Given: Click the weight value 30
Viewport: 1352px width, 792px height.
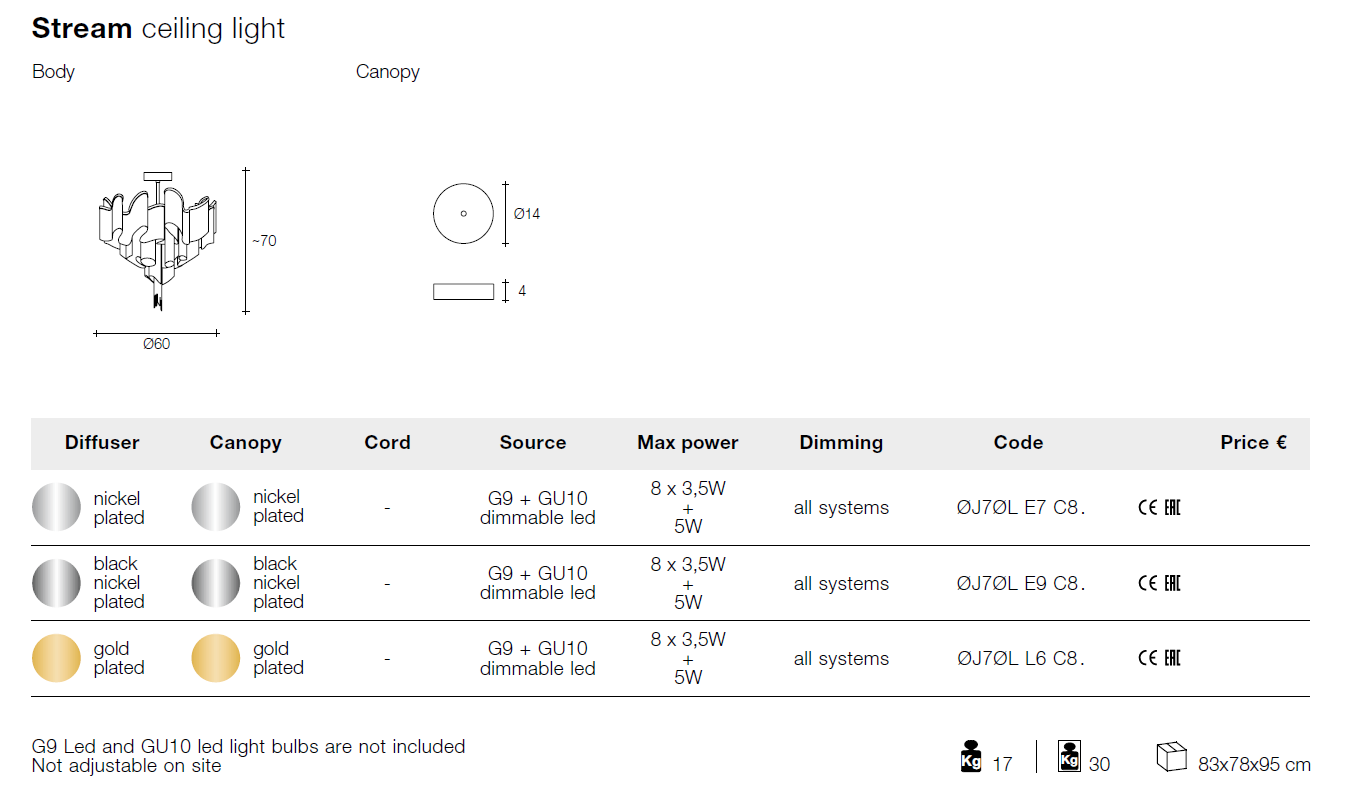Looking at the screenshot, I should 1099,765.
